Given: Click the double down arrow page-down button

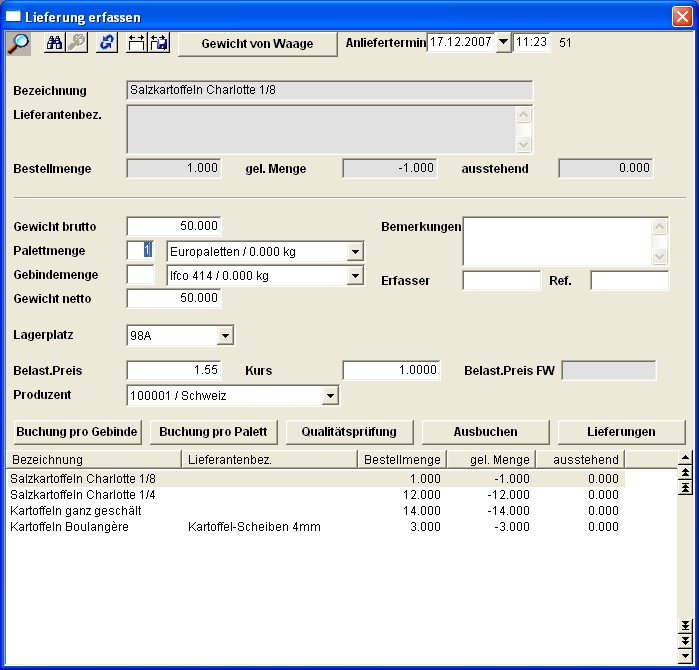Looking at the screenshot, I should point(685,641).
